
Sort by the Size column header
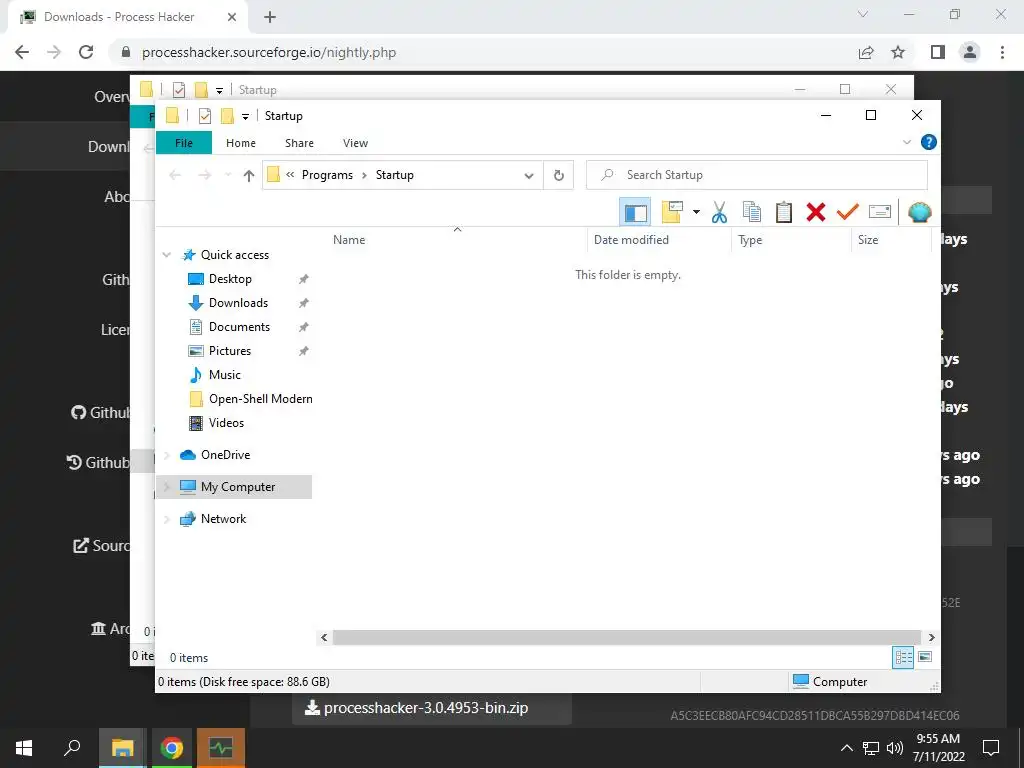click(867, 240)
